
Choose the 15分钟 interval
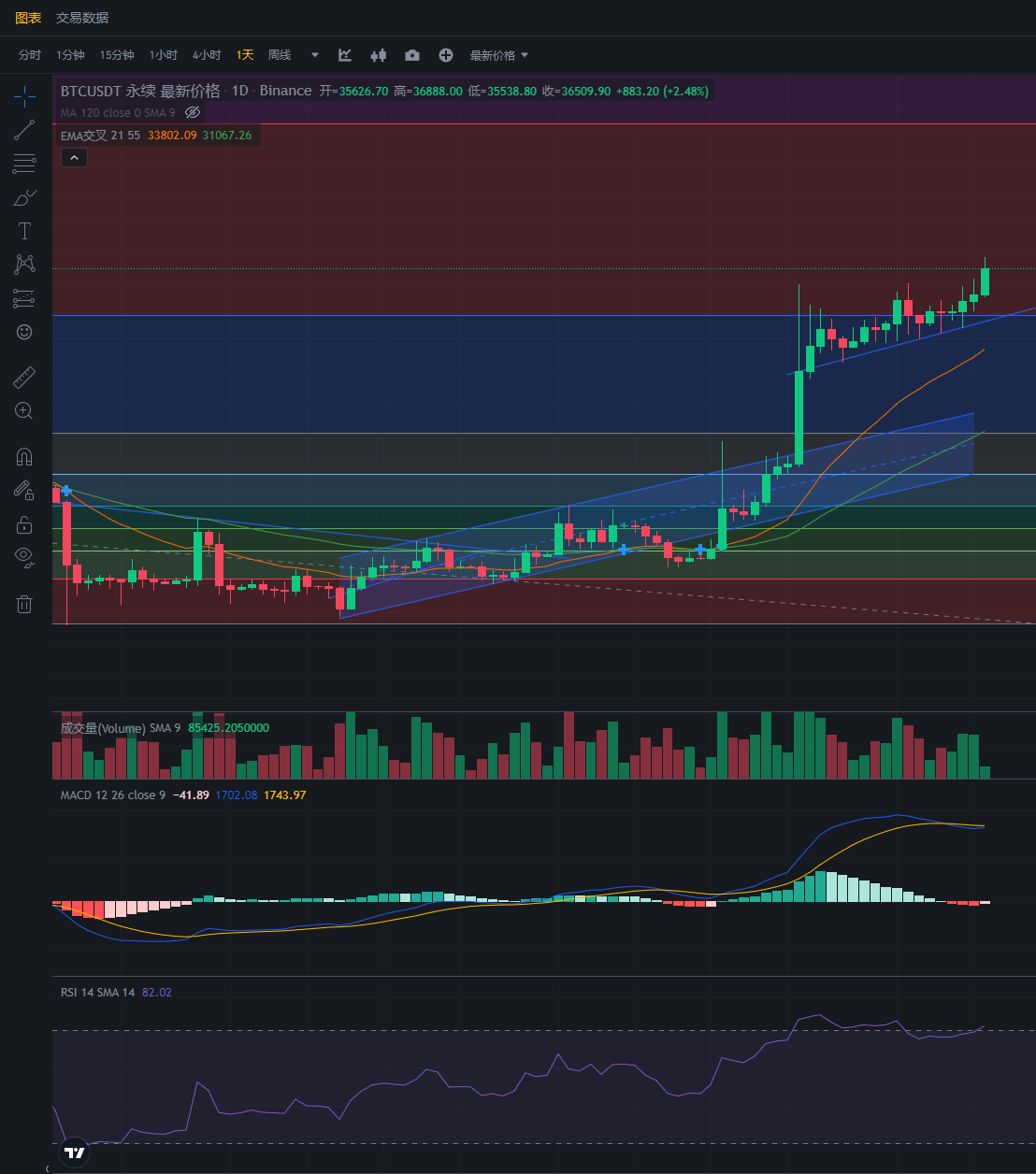(117, 55)
